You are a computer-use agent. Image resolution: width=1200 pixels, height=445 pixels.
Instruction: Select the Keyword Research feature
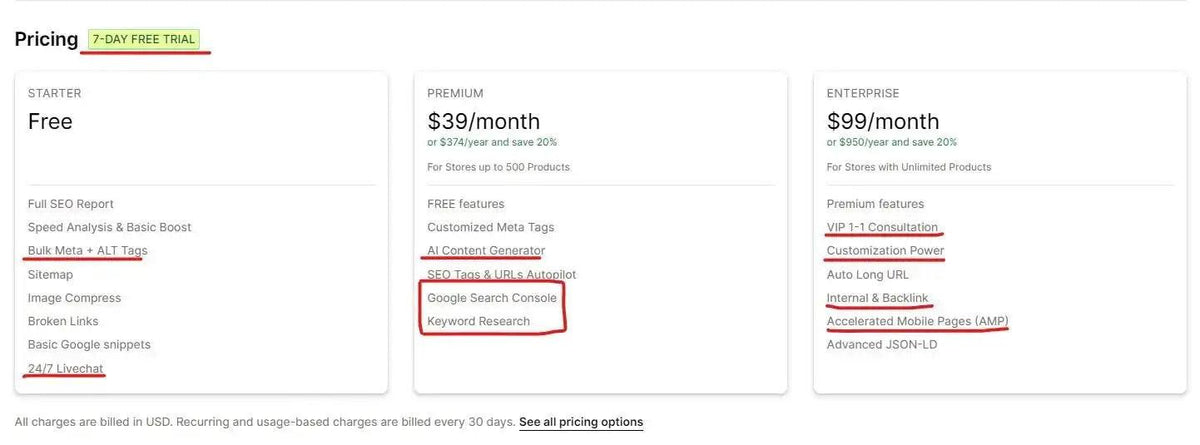point(479,321)
